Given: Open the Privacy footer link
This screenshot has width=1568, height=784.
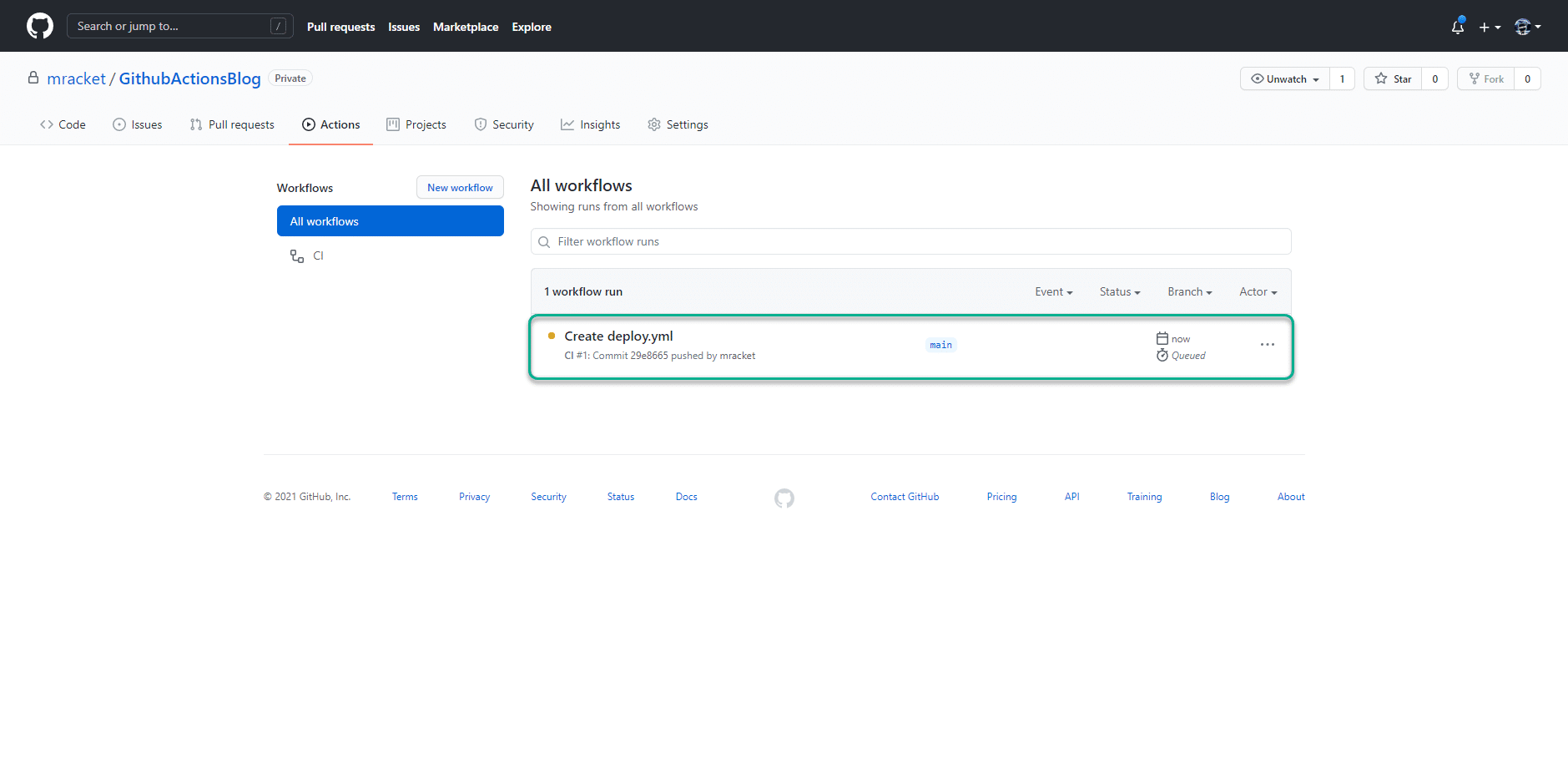Looking at the screenshot, I should (x=474, y=497).
